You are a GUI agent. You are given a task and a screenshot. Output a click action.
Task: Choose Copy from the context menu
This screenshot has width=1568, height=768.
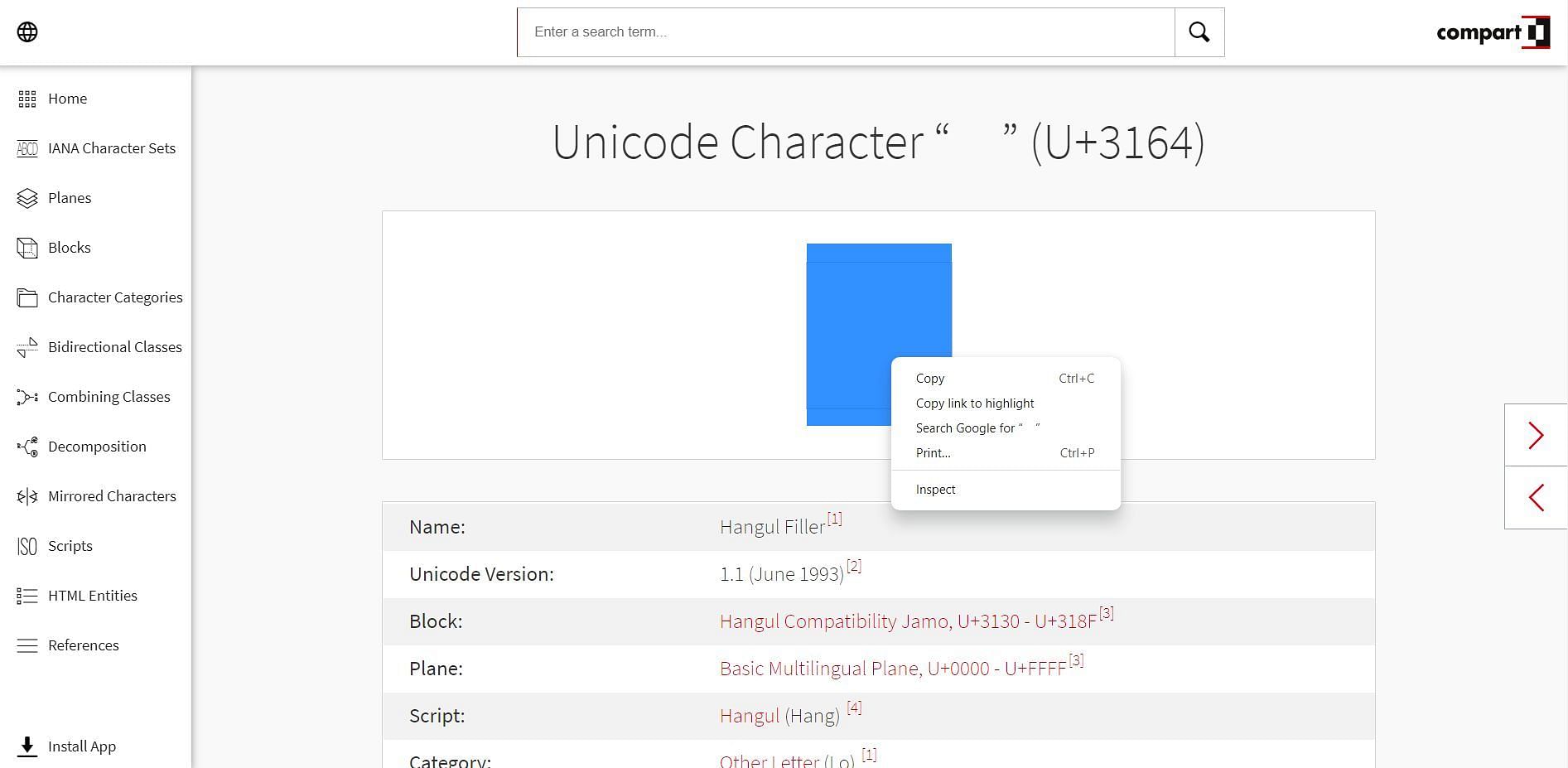point(929,379)
